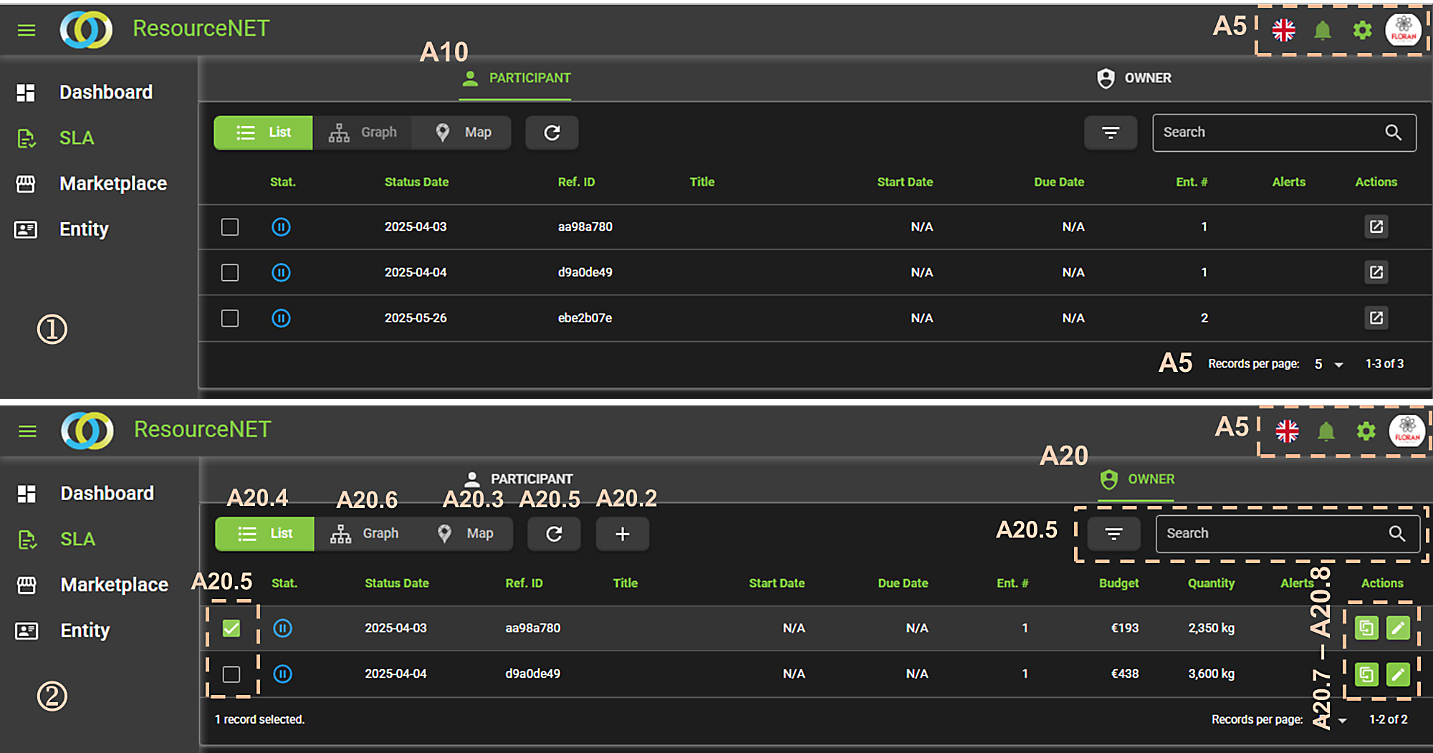Select Map view in the upper panel toolbar
Screen dimensions: 1433x753
tap(463, 132)
